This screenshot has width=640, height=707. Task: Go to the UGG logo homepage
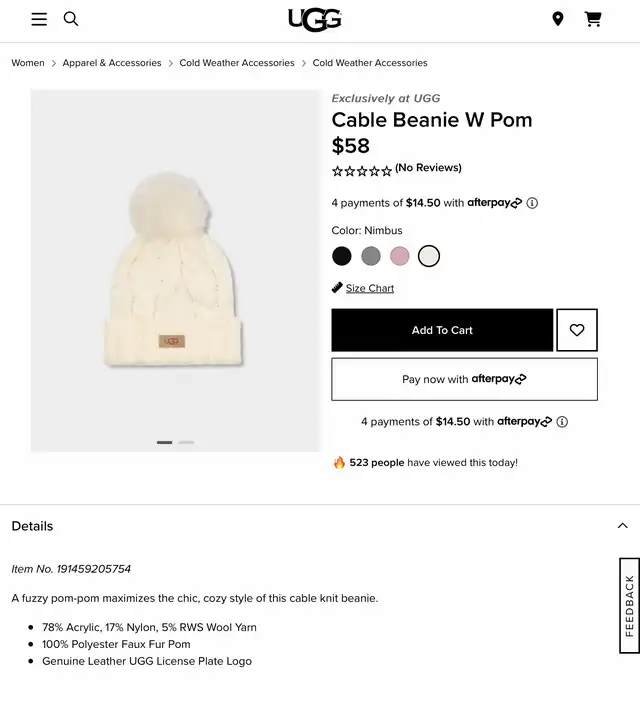[x=315, y=20]
